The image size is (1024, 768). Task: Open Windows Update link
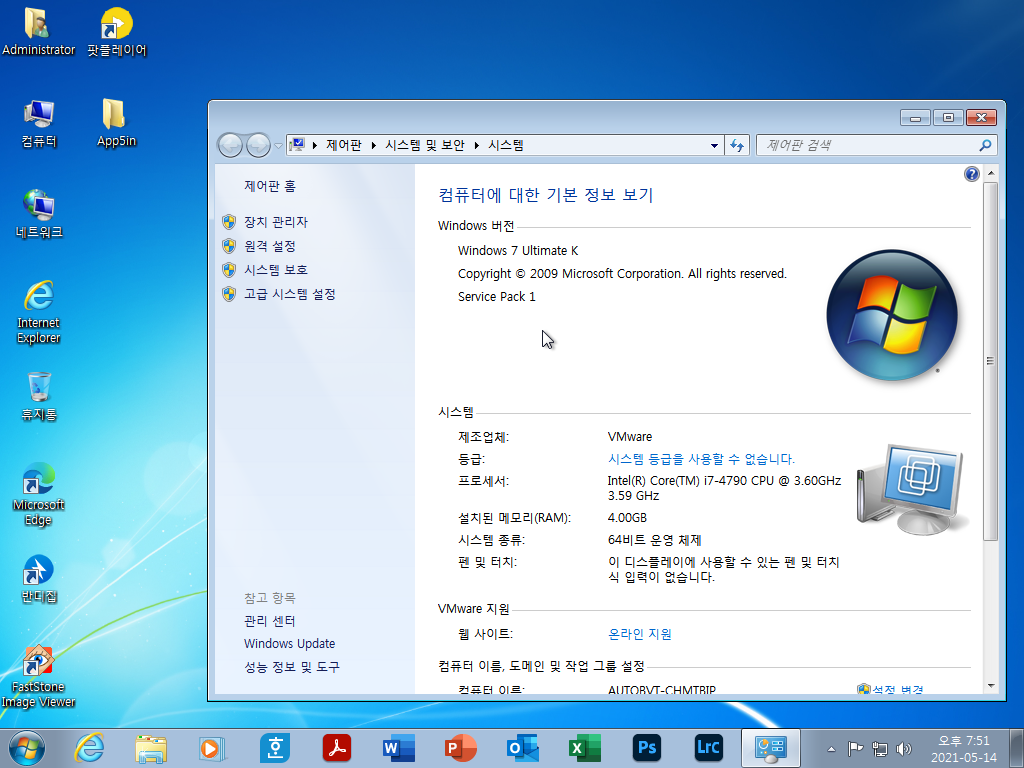[x=289, y=643]
